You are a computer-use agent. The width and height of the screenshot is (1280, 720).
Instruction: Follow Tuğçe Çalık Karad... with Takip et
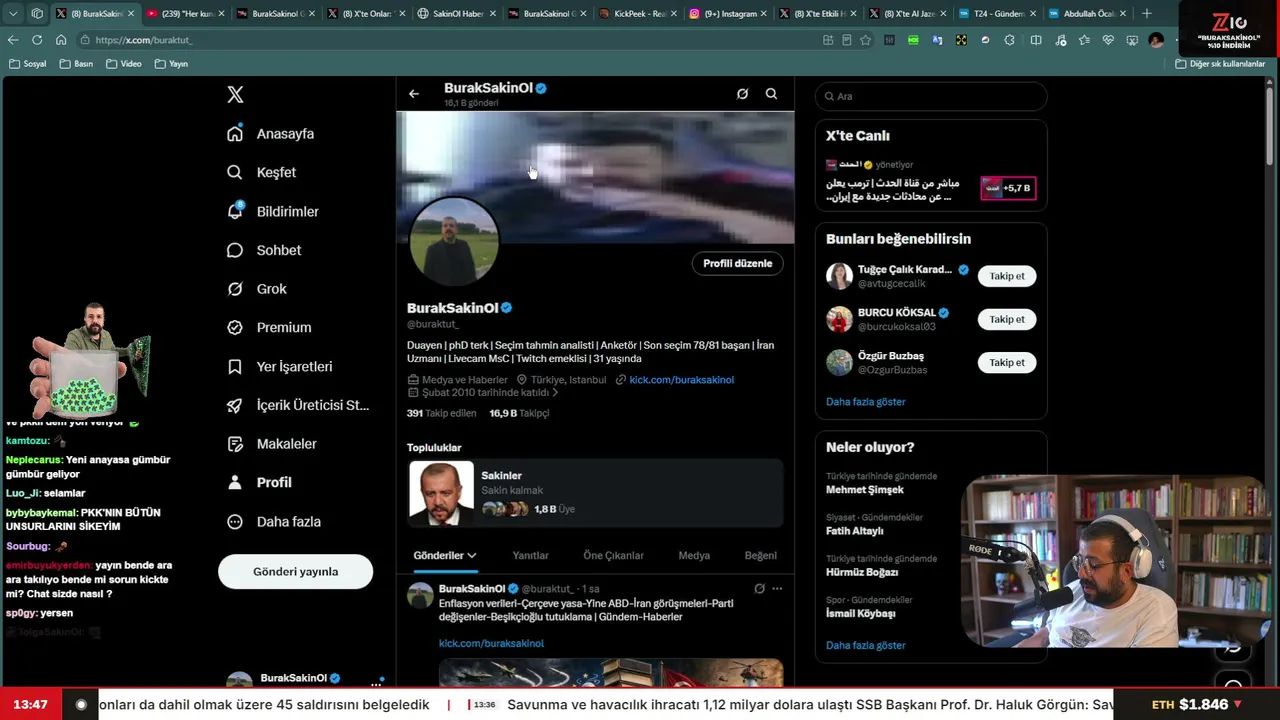pos(1007,276)
